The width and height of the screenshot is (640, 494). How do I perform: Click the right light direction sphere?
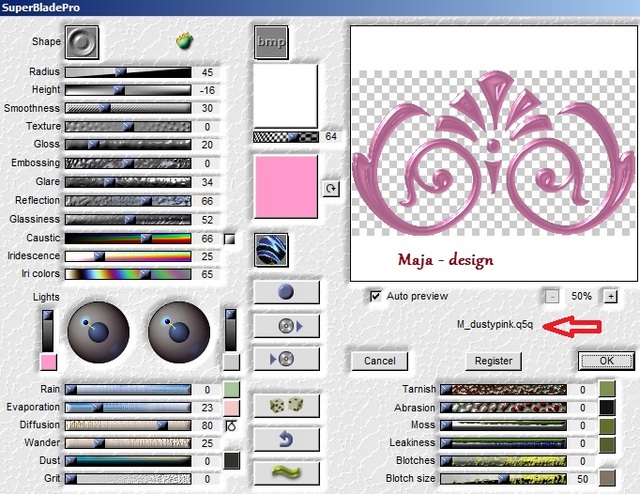point(179,332)
